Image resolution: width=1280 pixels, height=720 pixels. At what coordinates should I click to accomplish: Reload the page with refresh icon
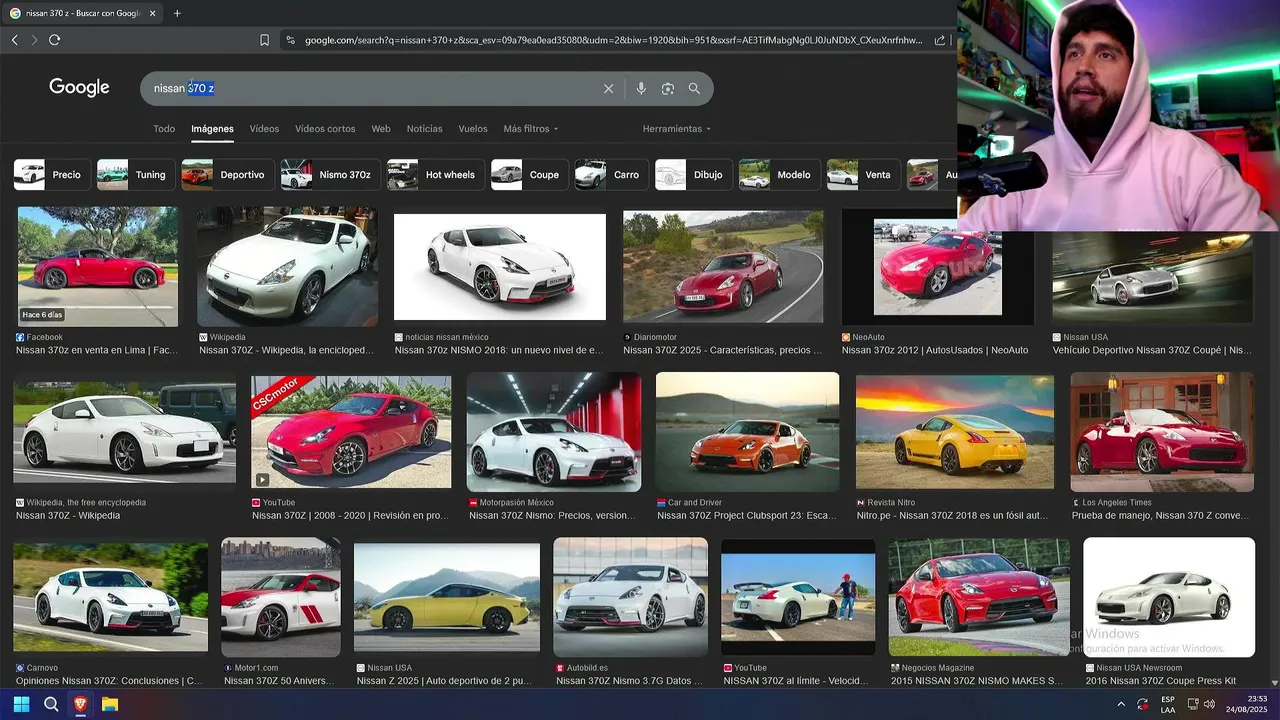[x=54, y=40]
